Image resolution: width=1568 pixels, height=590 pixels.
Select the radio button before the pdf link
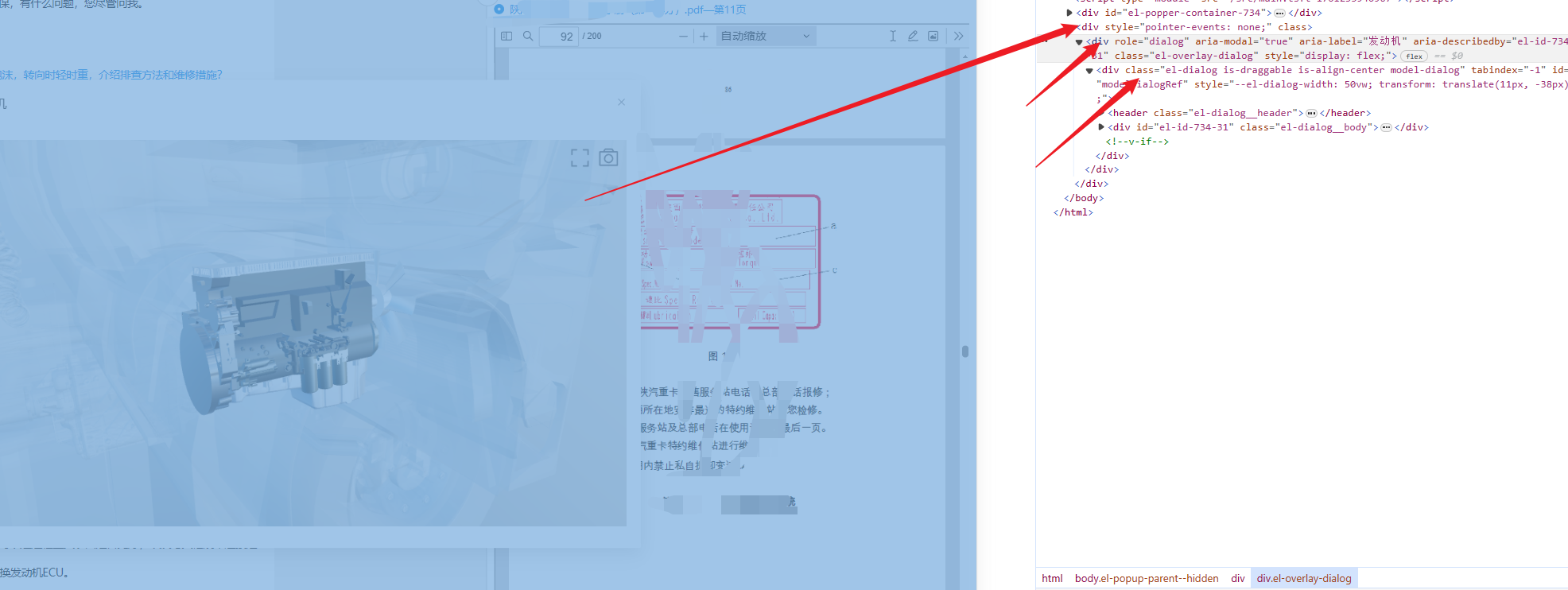[x=499, y=10]
